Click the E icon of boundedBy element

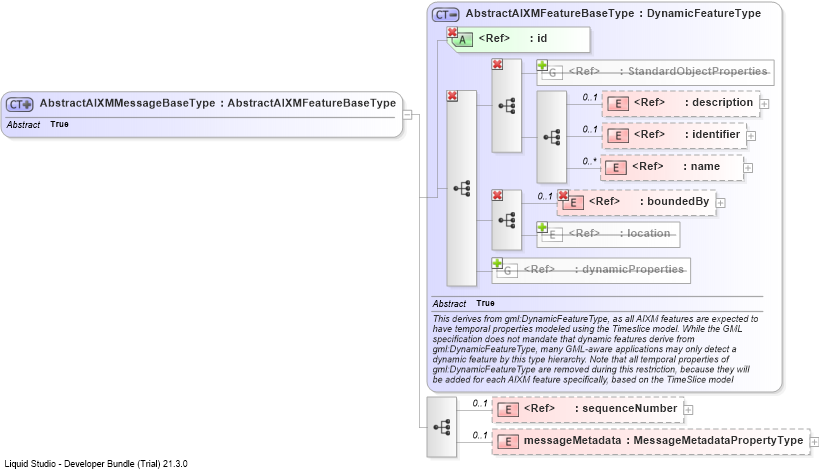point(574,203)
